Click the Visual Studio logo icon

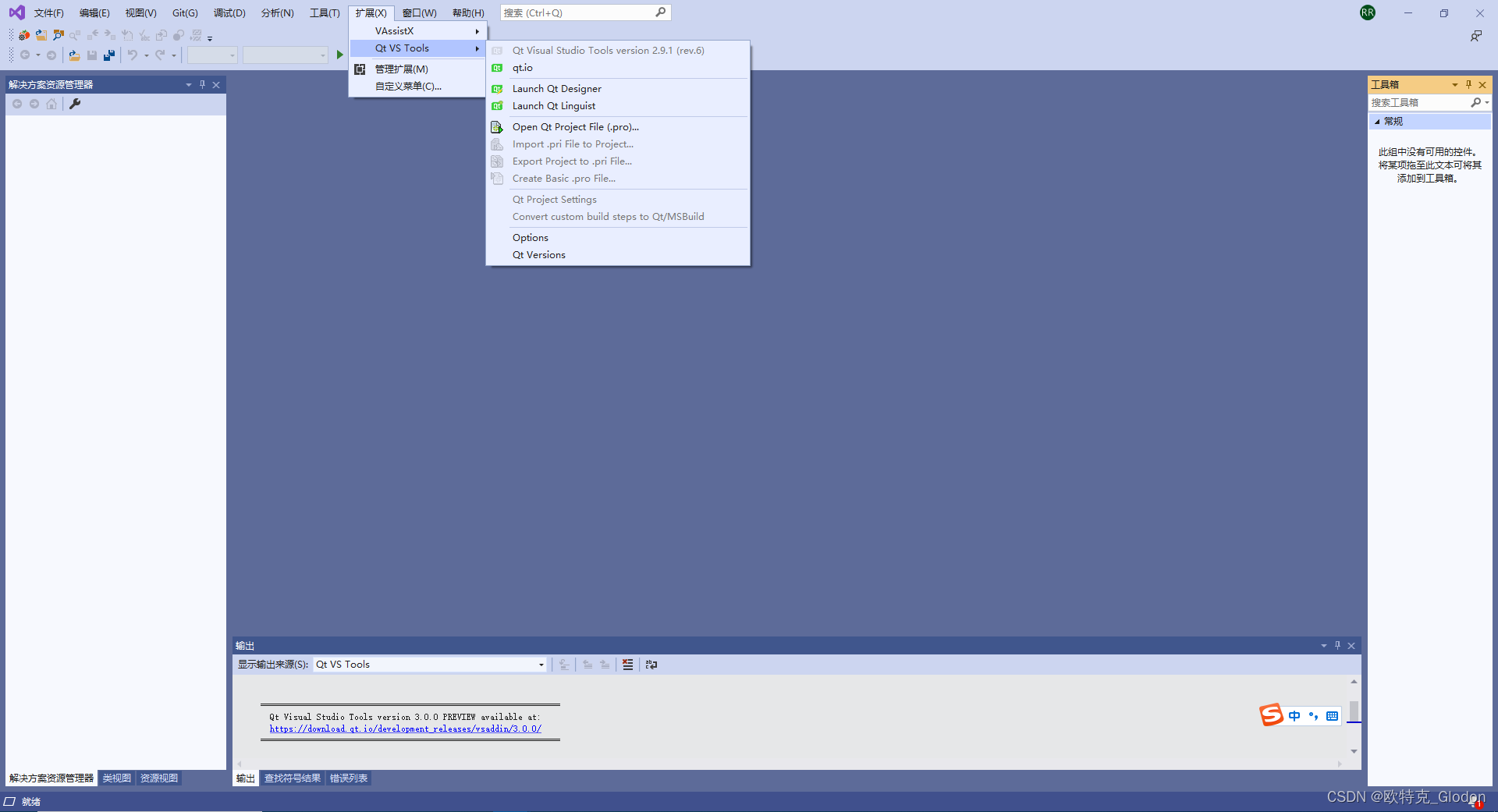(x=16, y=12)
